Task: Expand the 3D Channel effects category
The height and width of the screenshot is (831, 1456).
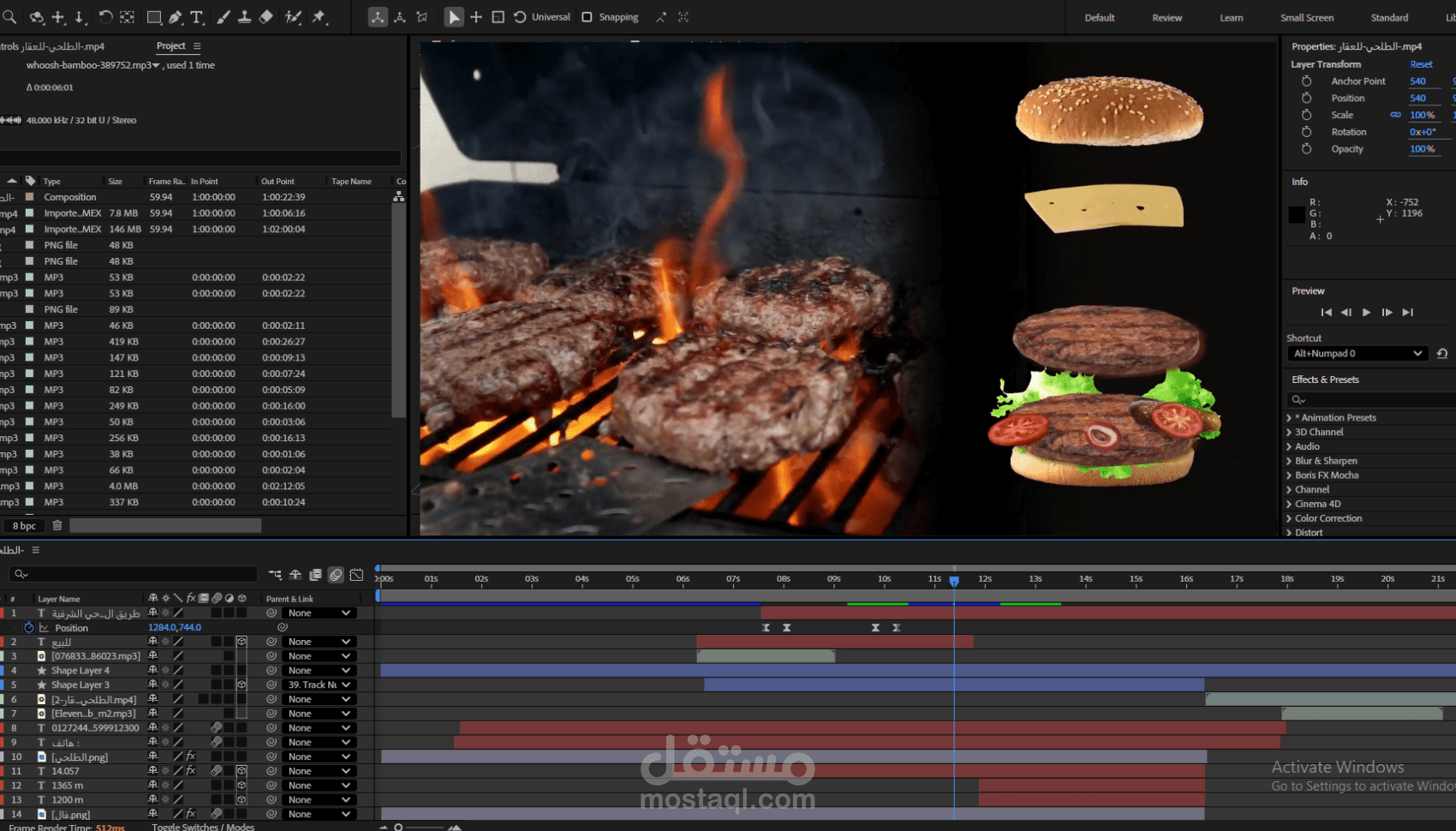Action: (1289, 433)
